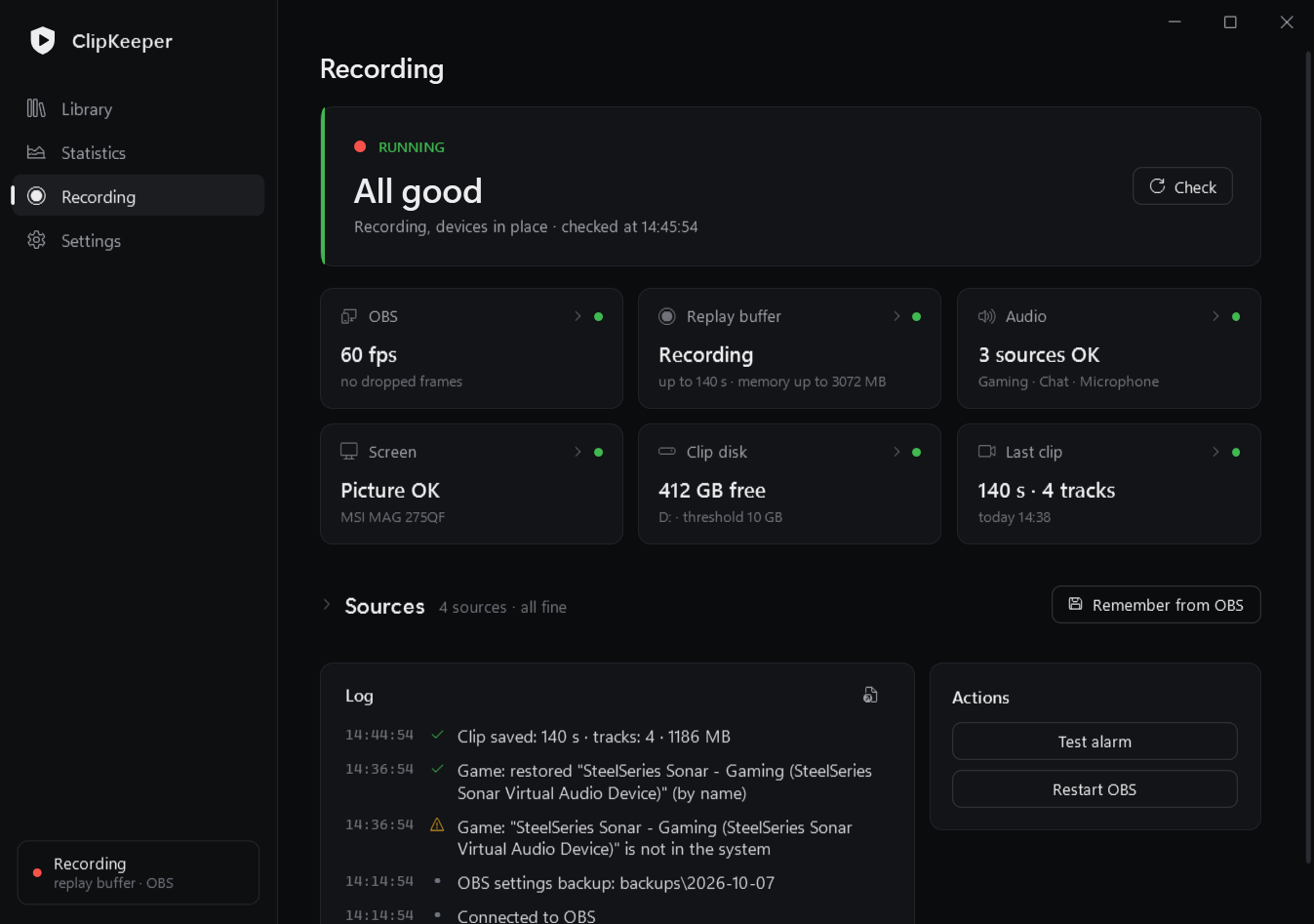Click the OBS card icon
This screenshot has width=1314, height=924.
click(348, 316)
